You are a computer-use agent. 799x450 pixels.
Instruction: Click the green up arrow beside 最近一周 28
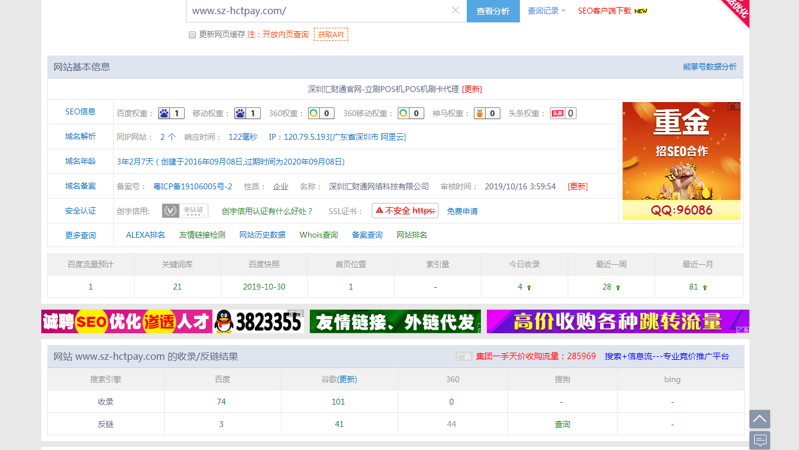click(x=618, y=287)
